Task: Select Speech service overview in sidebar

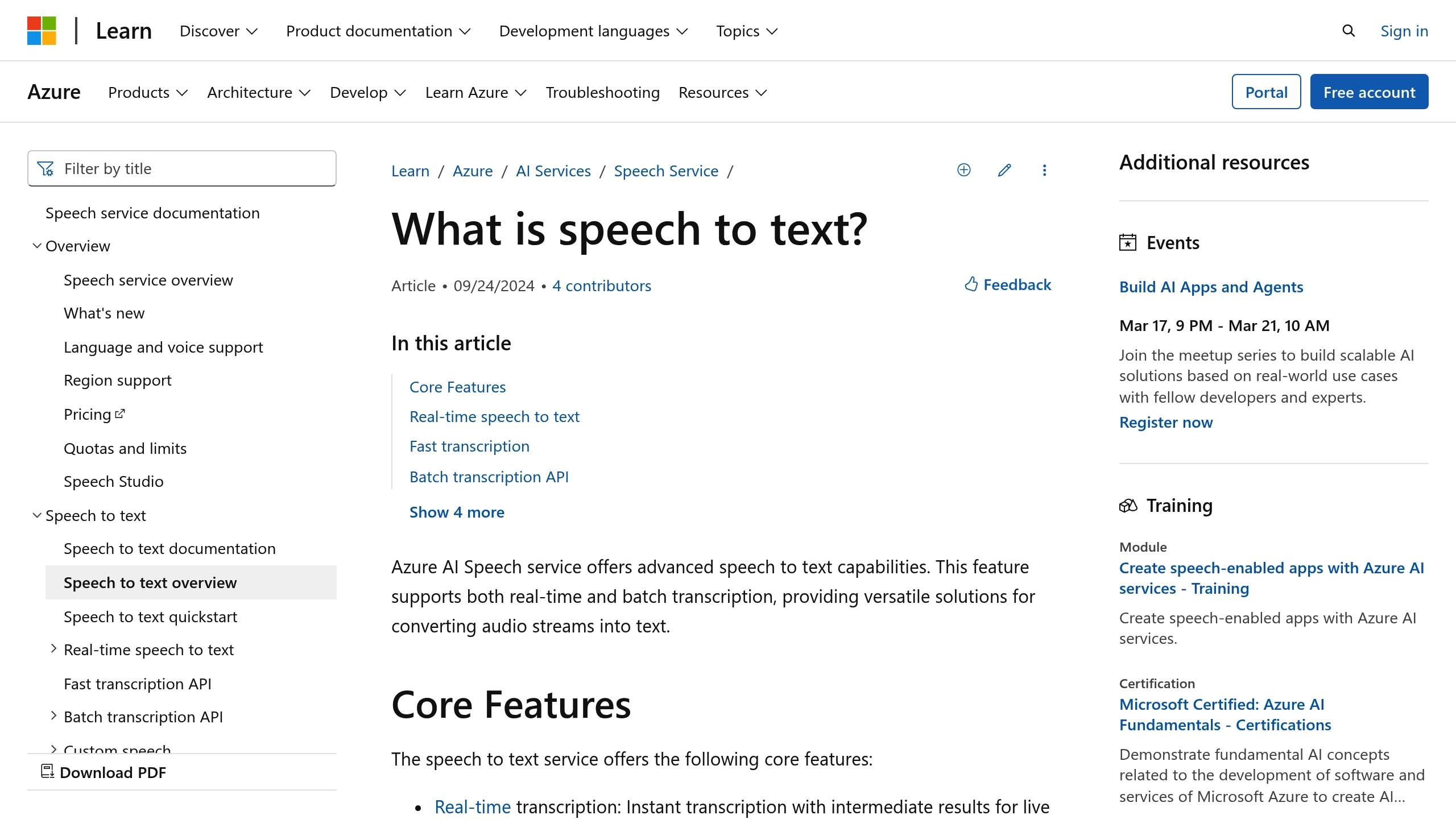Action: (x=148, y=280)
